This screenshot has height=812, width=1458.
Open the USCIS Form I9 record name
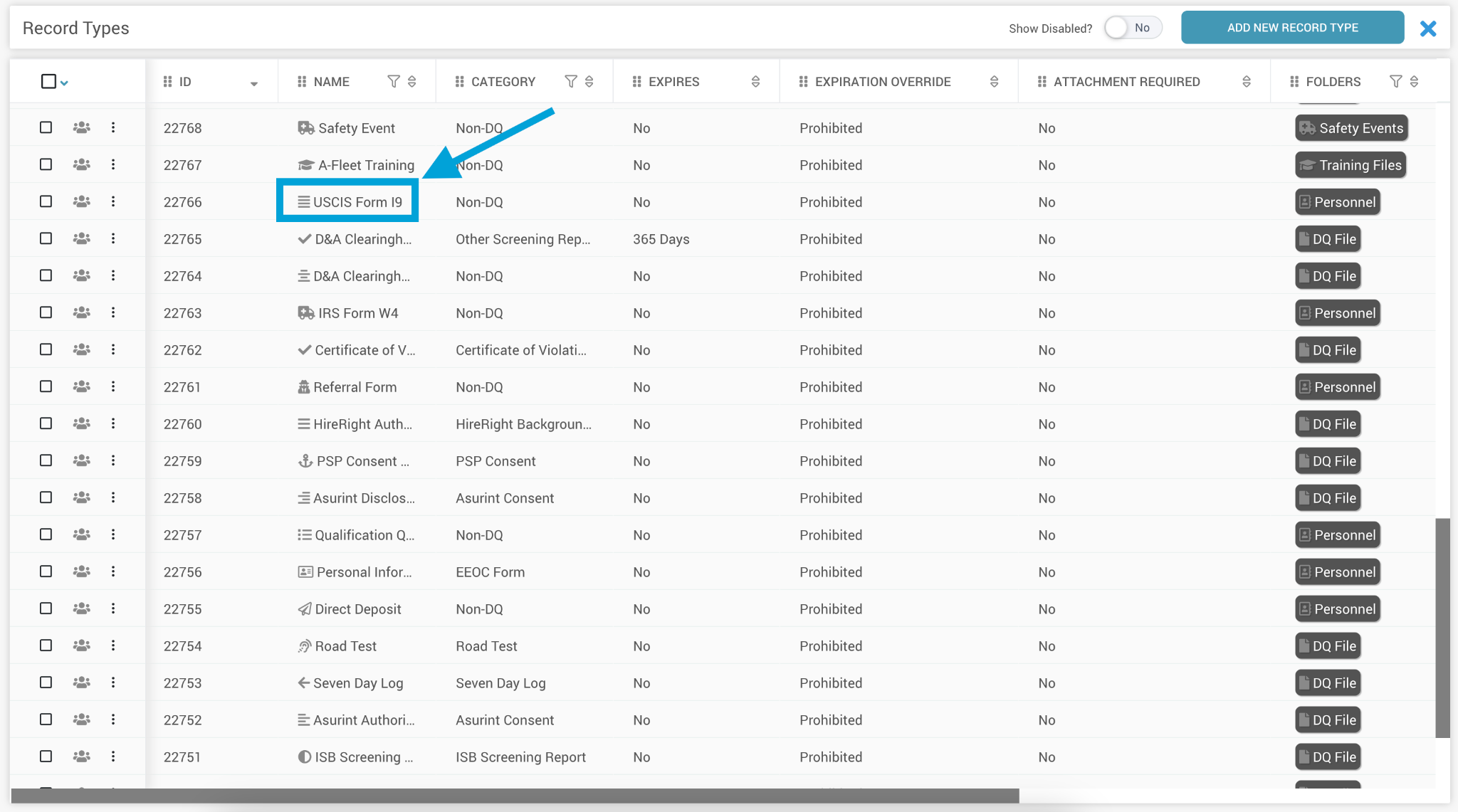tap(357, 202)
